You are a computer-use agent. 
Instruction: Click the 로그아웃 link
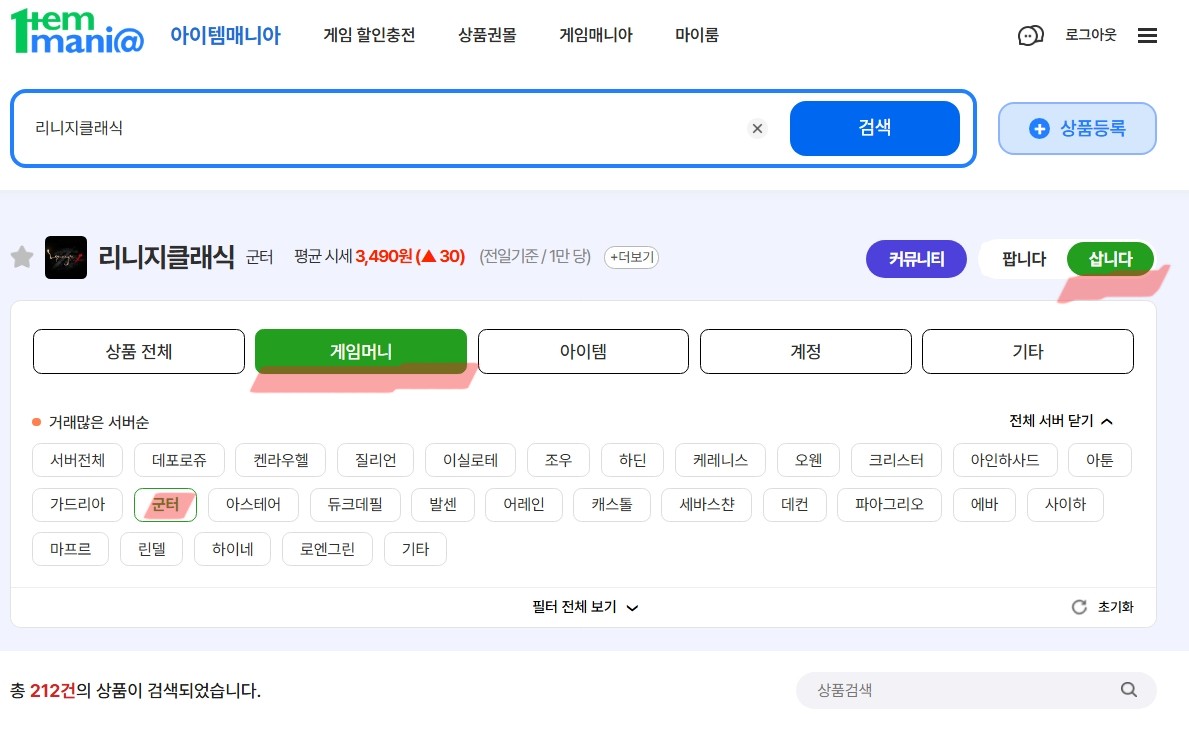pos(1090,35)
